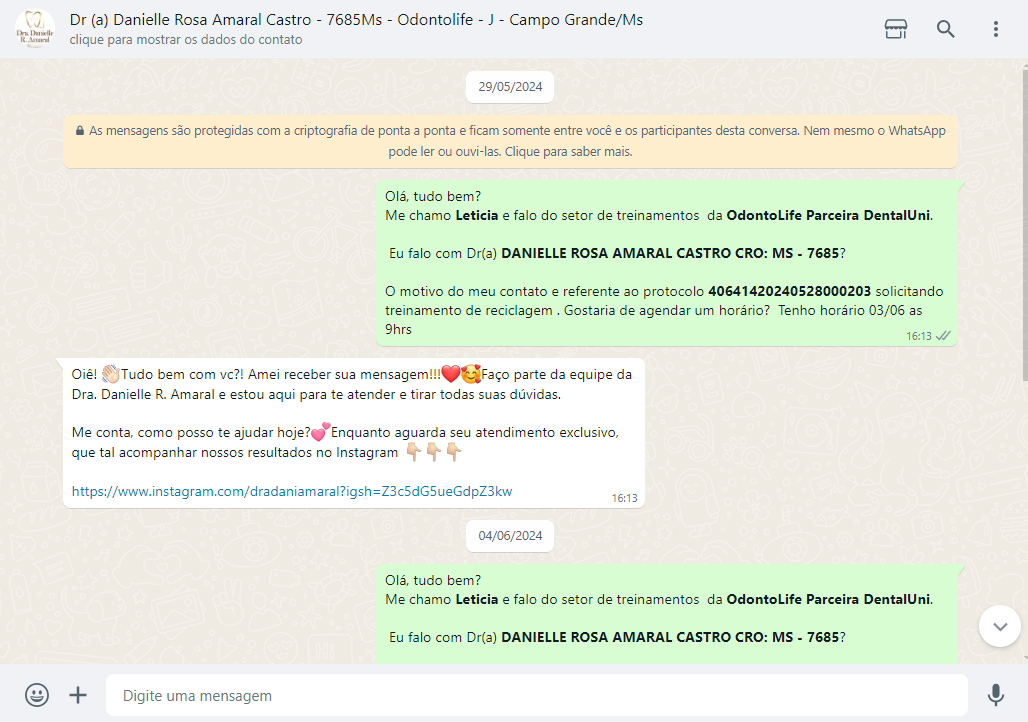Image resolution: width=1028 pixels, height=722 pixels.
Task: Click the padlock icon in encryption notice
Action: click(80, 130)
